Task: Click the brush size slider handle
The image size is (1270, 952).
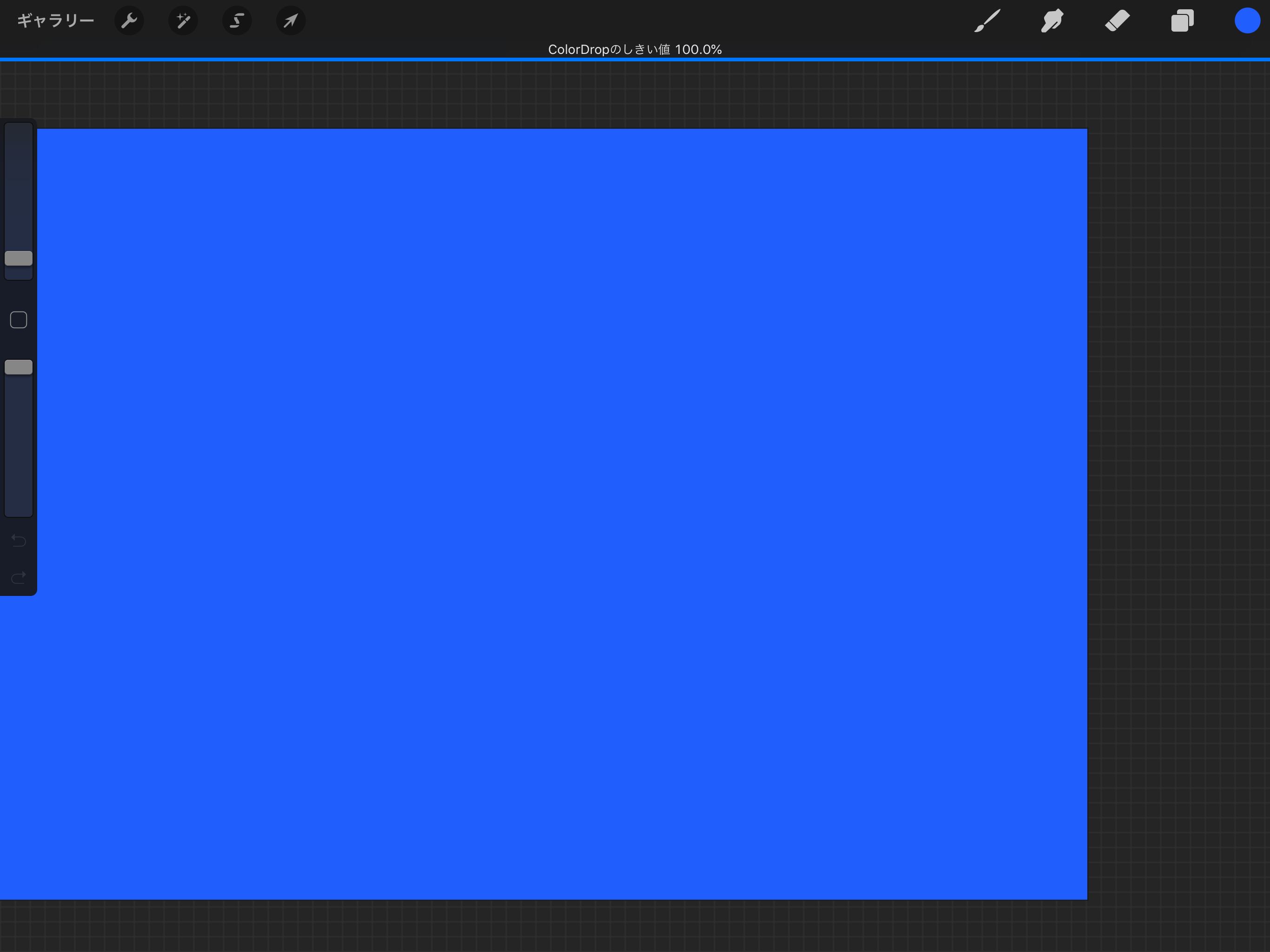Action: tap(19, 258)
